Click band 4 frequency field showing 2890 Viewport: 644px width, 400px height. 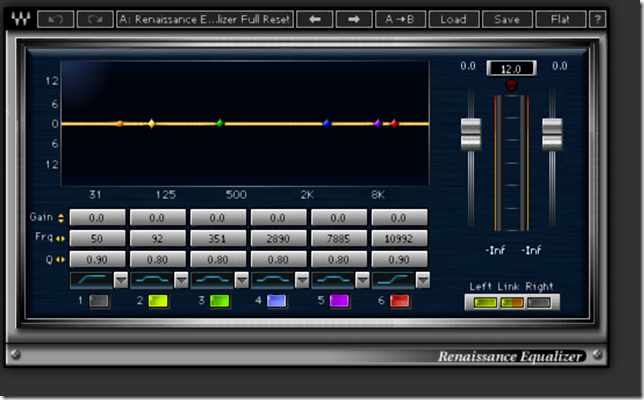(x=278, y=238)
